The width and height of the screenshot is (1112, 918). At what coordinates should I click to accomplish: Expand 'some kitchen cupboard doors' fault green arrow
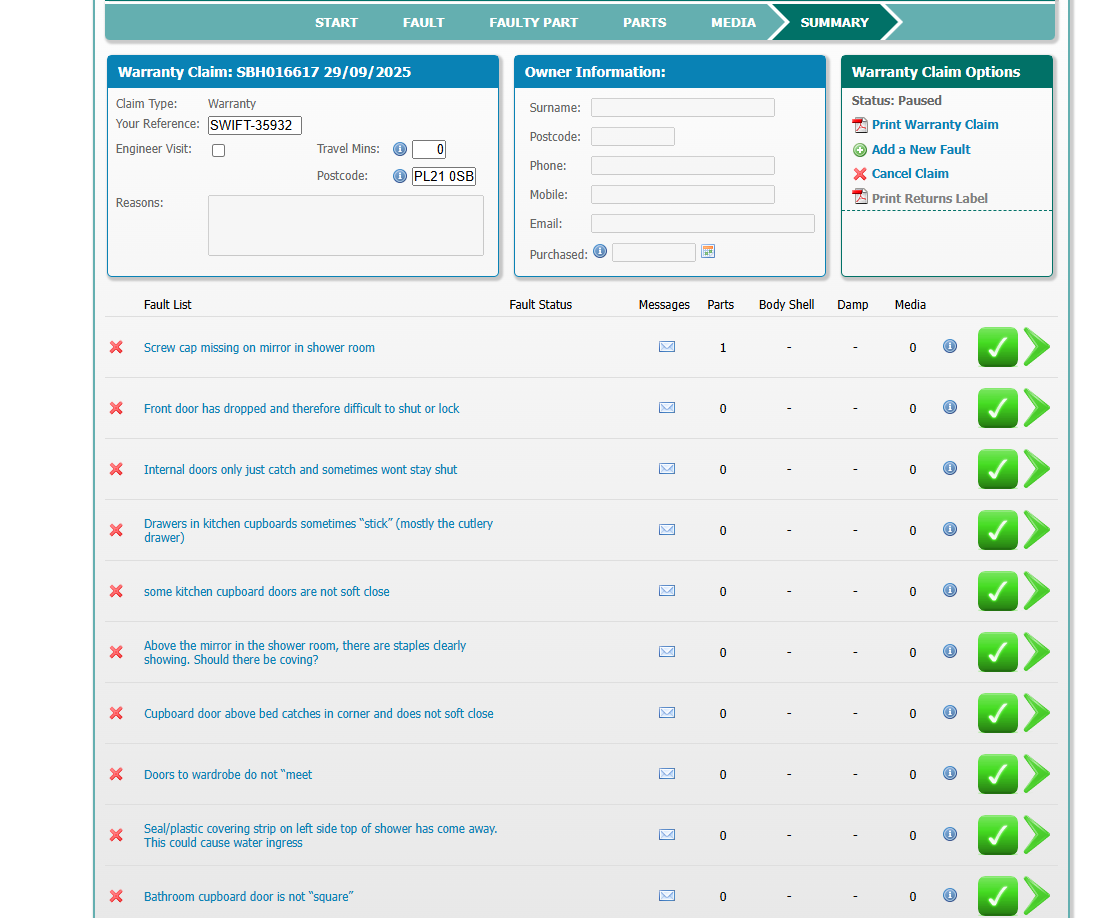pyautogui.click(x=1037, y=591)
